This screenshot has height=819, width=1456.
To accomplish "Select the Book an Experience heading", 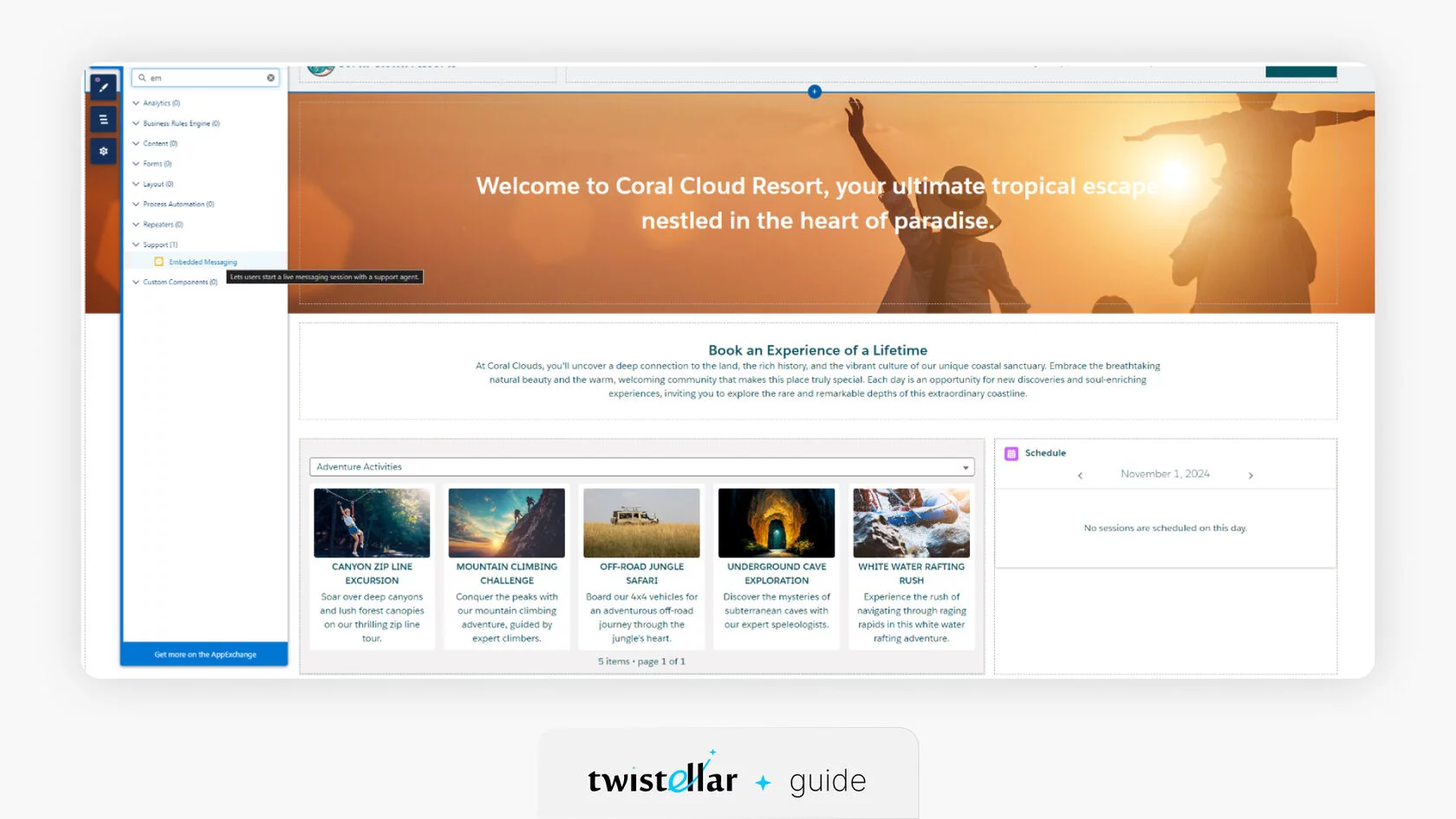I will point(818,350).
